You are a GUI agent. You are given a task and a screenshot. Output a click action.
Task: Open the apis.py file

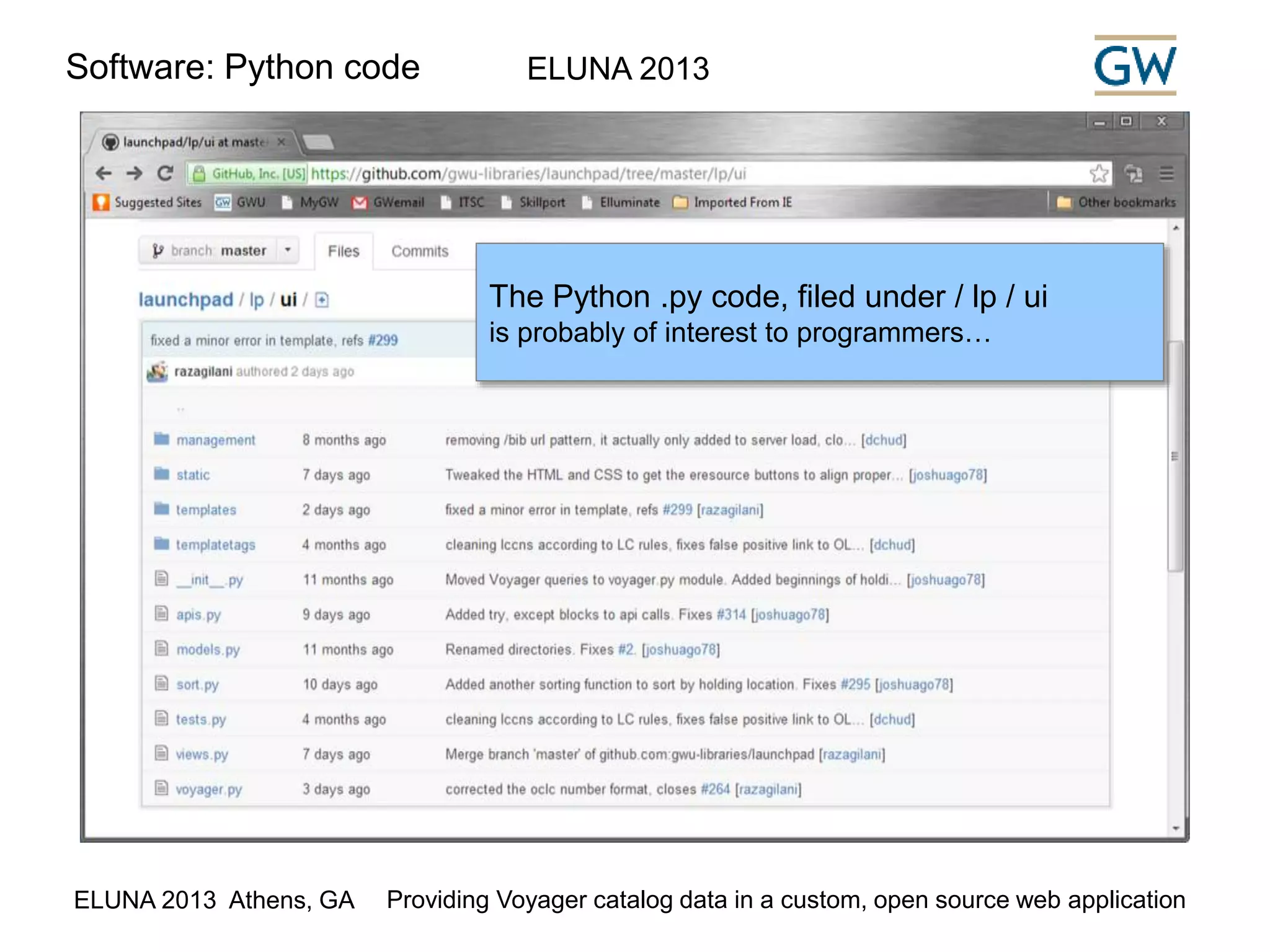point(198,615)
